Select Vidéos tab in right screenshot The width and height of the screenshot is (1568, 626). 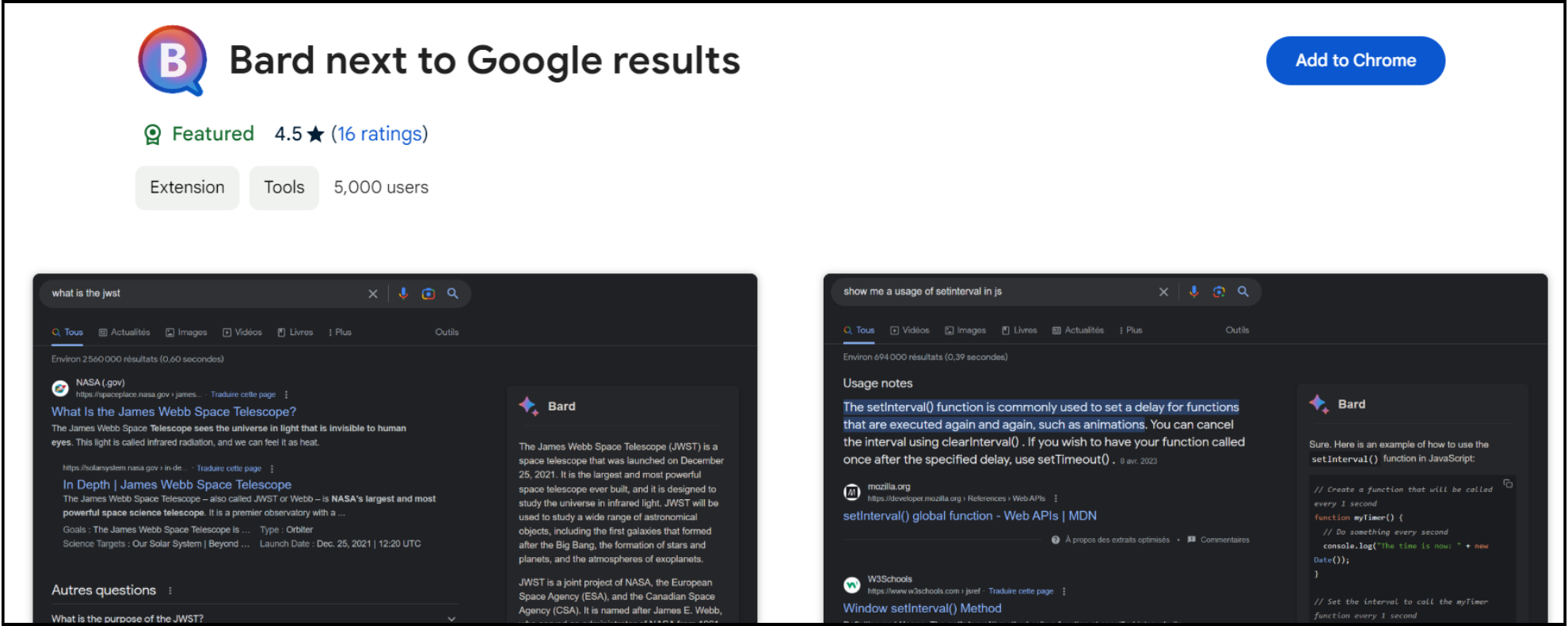tap(910, 330)
